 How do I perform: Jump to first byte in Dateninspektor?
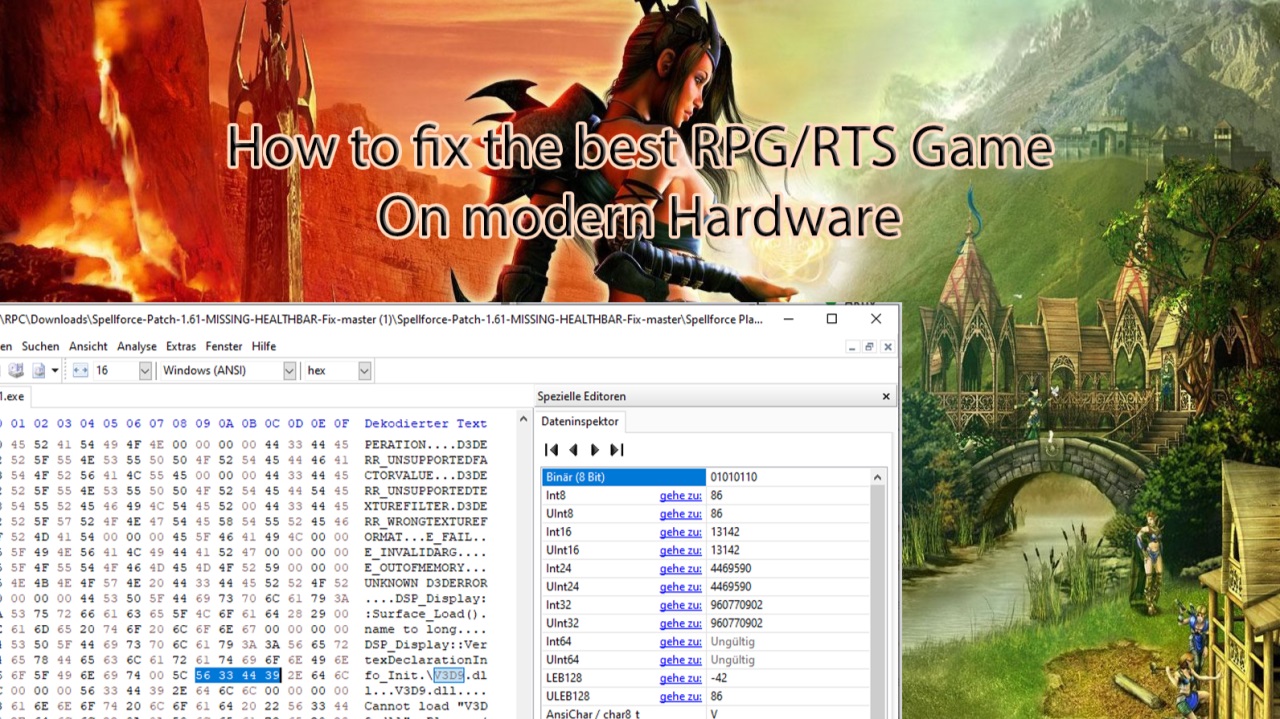(x=552, y=450)
